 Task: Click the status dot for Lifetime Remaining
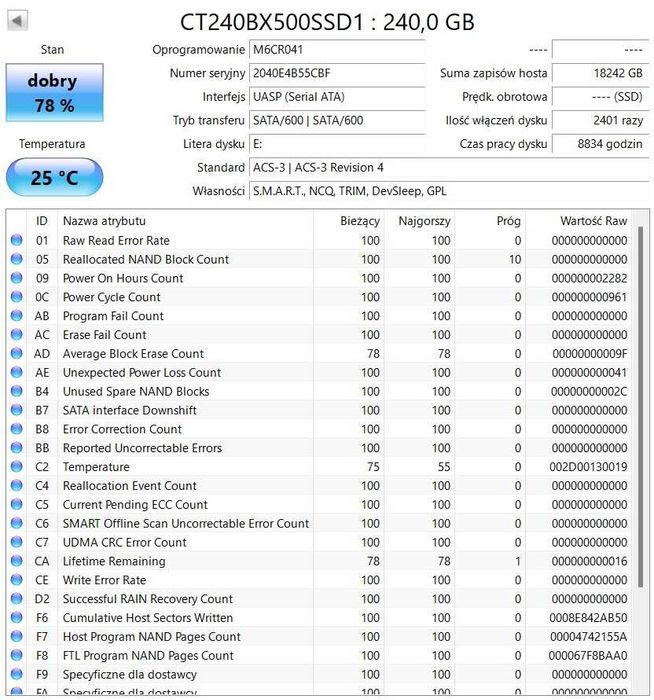tap(17, 561)
